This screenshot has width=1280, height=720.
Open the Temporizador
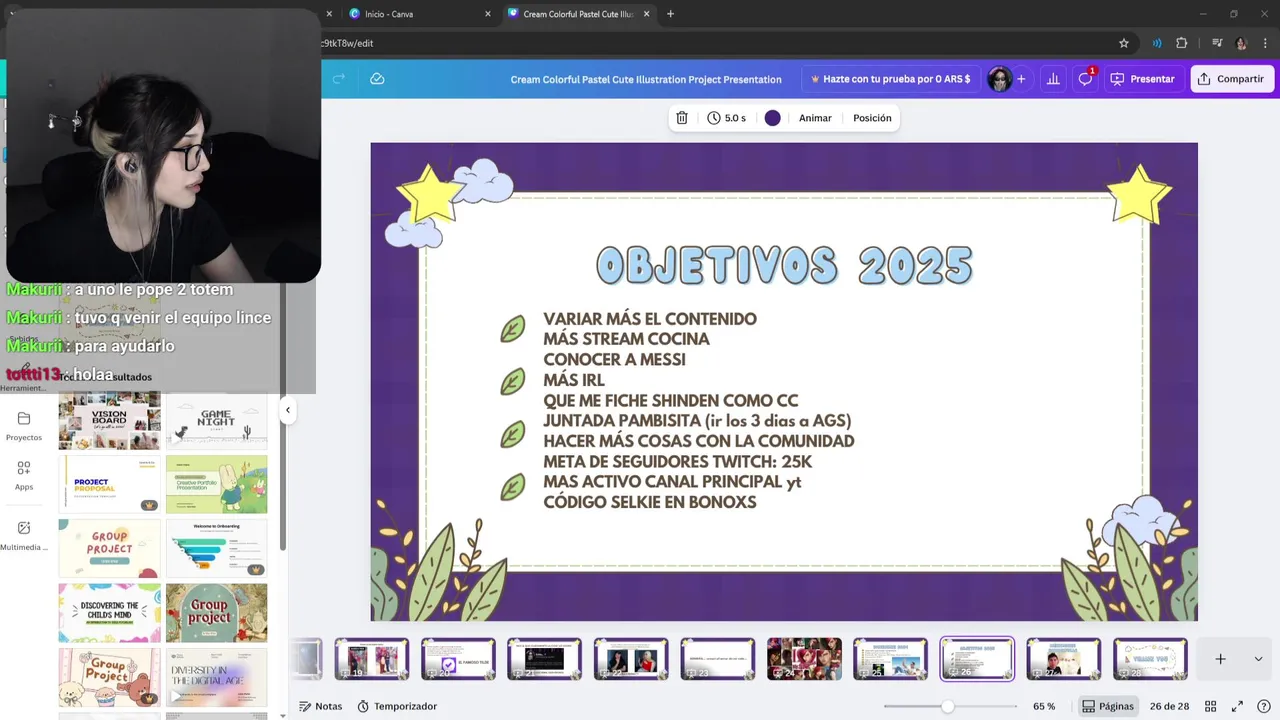397,706
